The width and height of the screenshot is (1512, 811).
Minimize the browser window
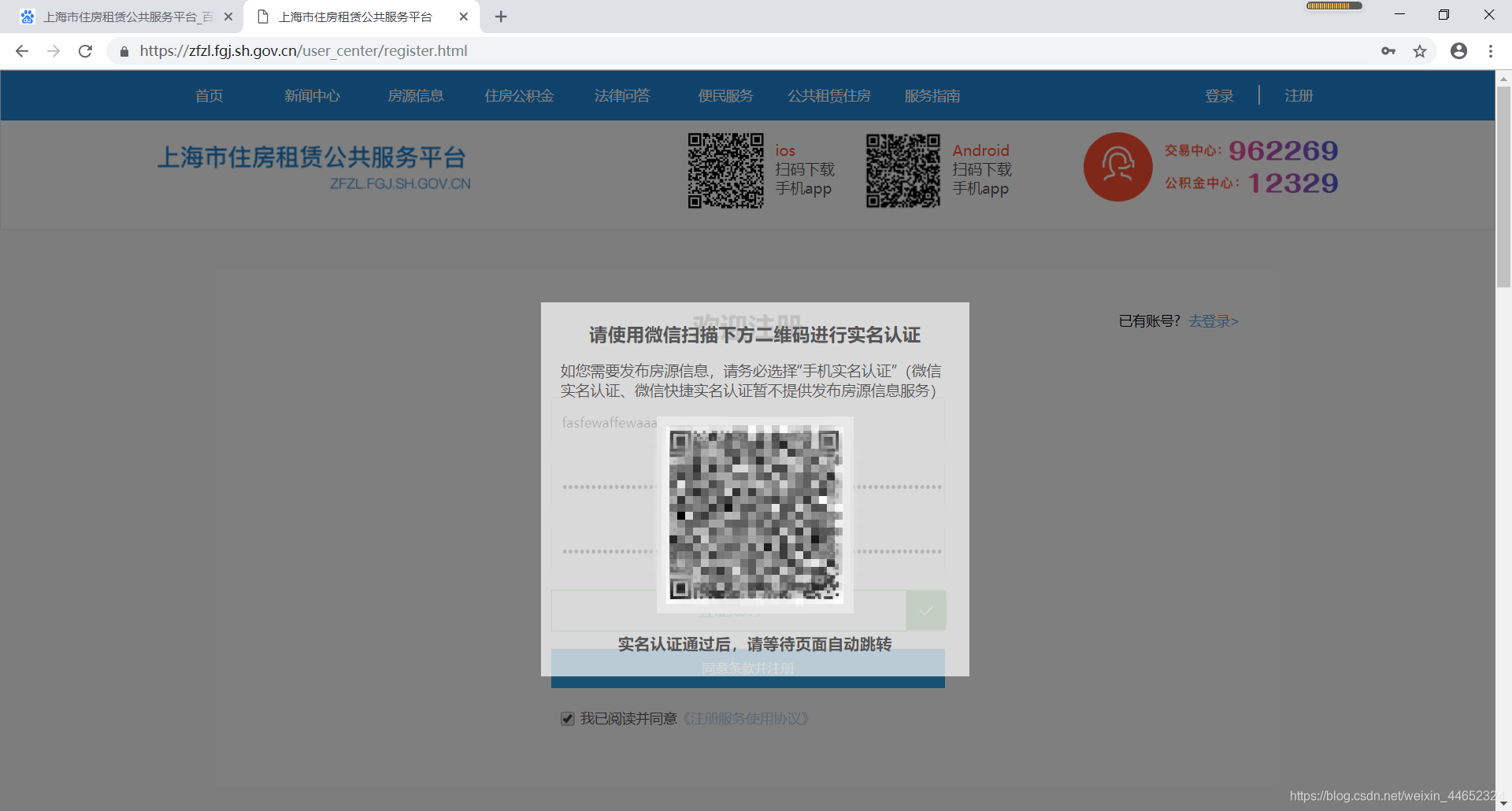pyautogui.click(x=1399, y=15)
